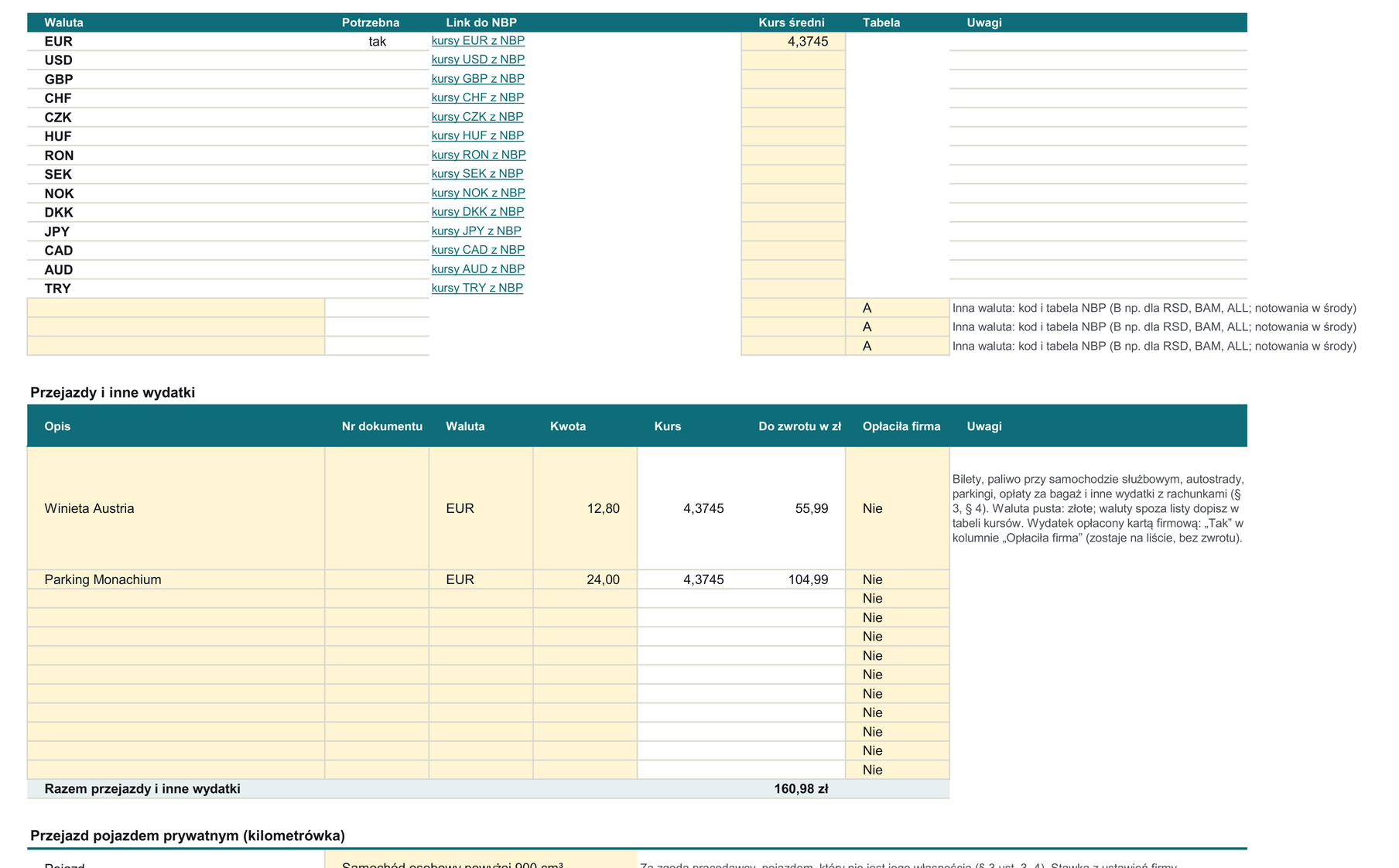The image size is (1399, 868).
Task: Click the 'Link do NBP' column header
Action: click(x=481, y=22)
